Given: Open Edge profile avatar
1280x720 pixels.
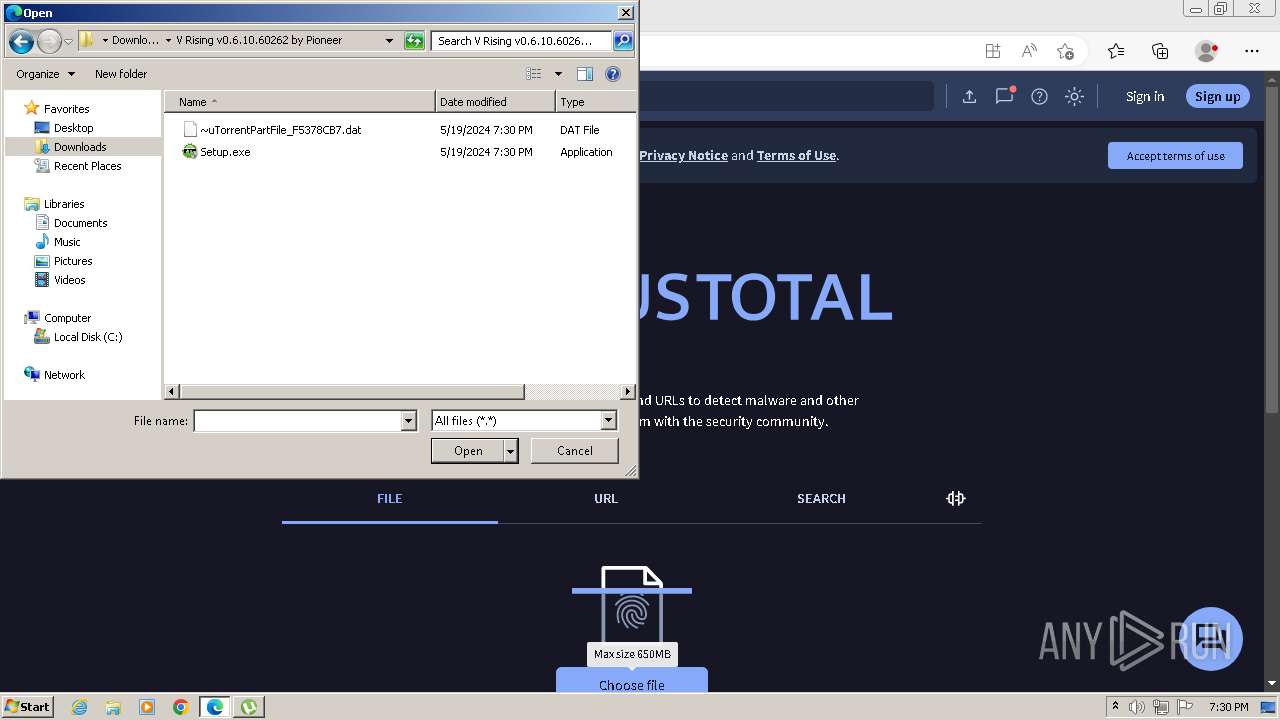Looking at the screenshot, I should 1206,51.
